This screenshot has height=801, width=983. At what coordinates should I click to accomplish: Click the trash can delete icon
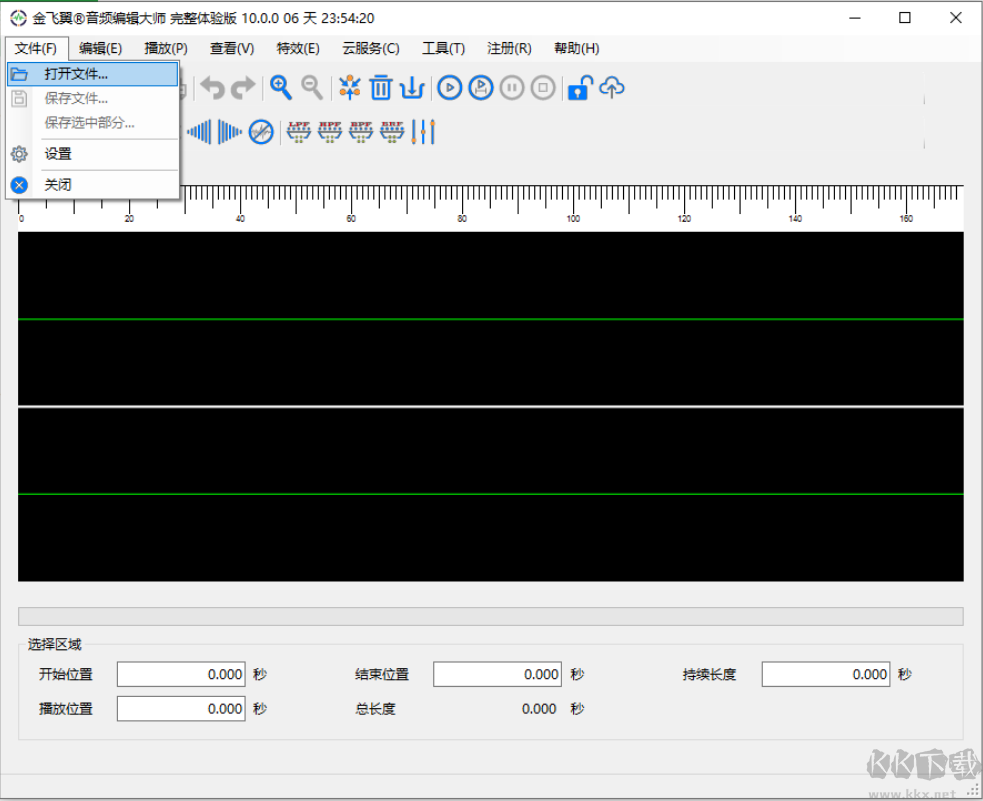(x=380, y=88)
